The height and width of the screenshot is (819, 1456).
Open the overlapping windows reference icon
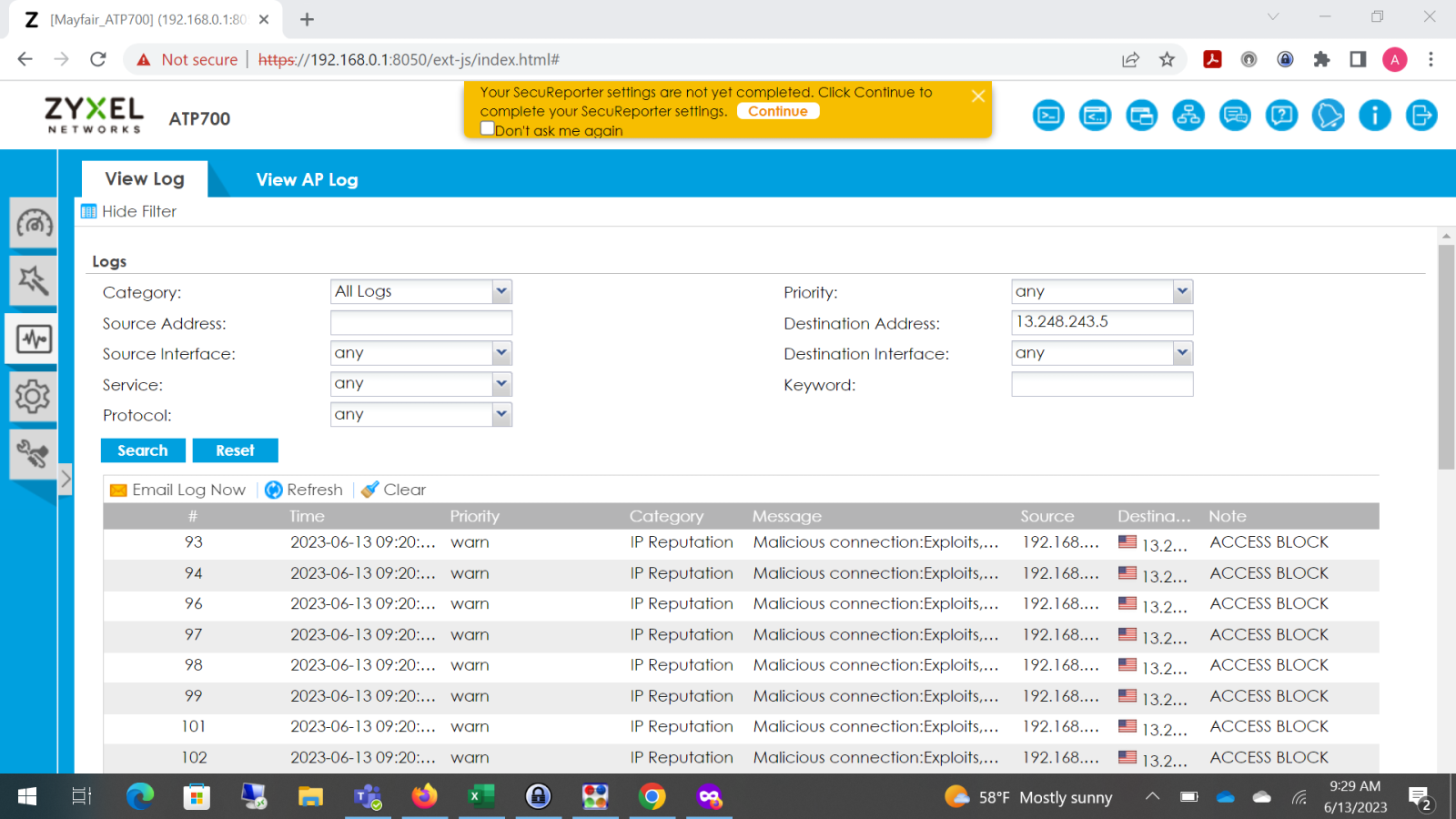(x=1141, y=116)
